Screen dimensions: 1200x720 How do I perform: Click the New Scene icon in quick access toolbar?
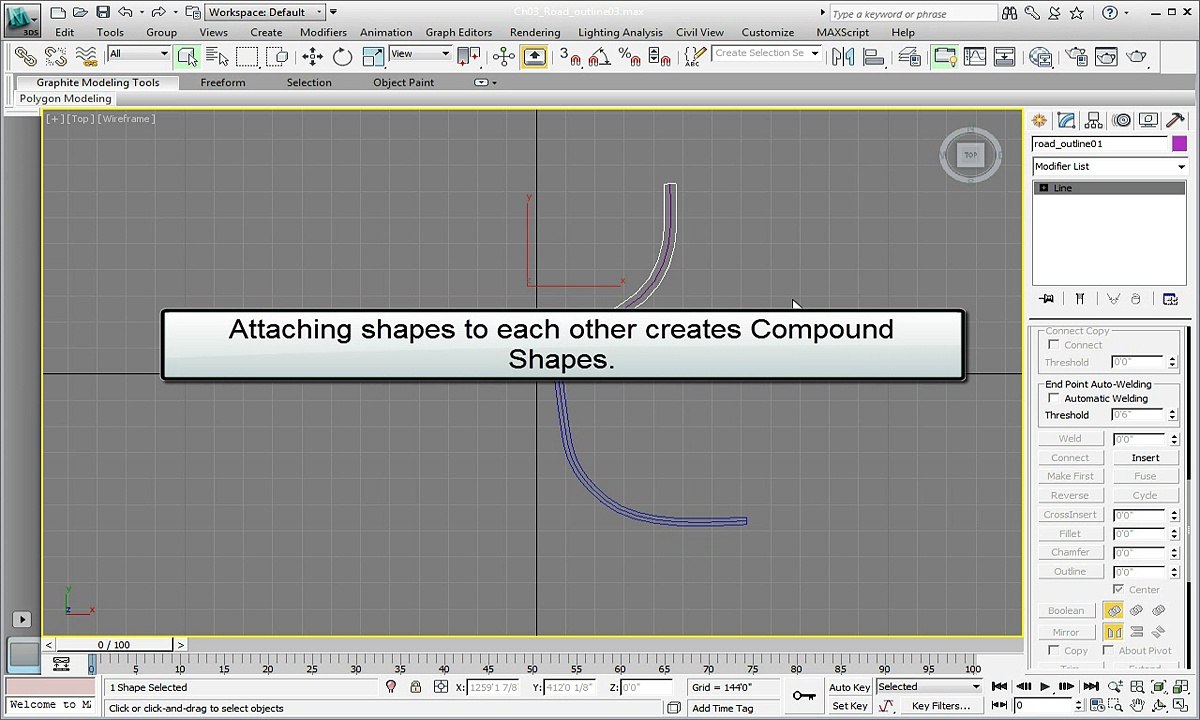pos(58,12)
